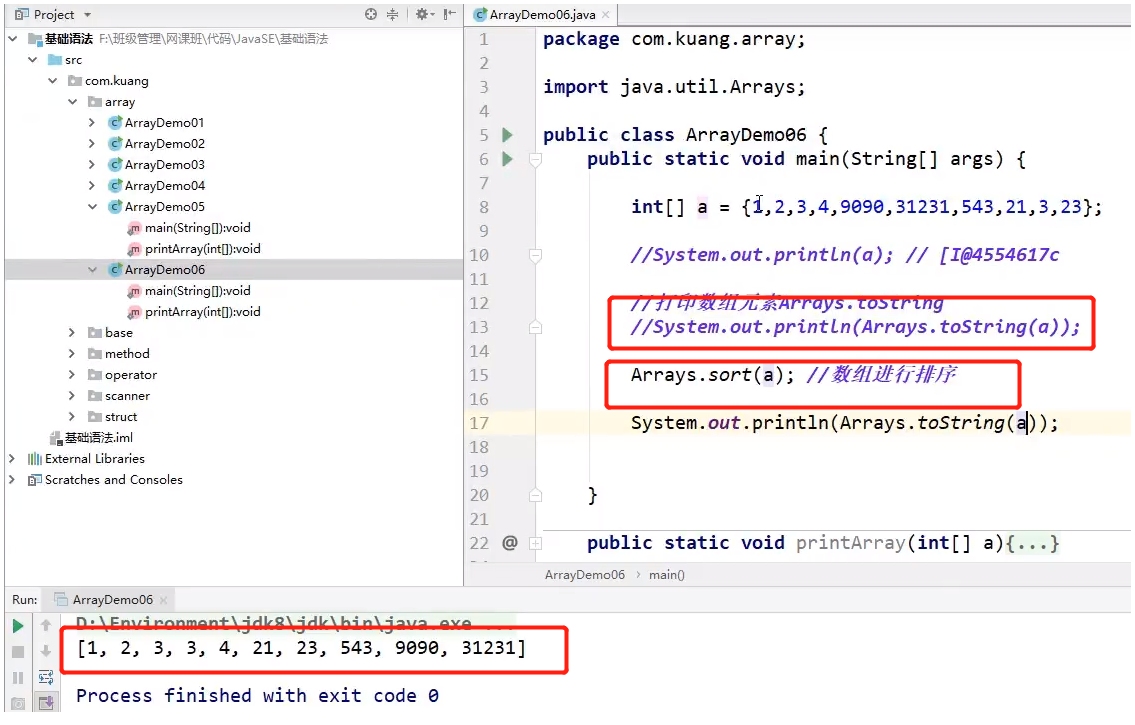
Task: Close the ArrayDemo06.java editor tab
Action: [x=606, y=14]
